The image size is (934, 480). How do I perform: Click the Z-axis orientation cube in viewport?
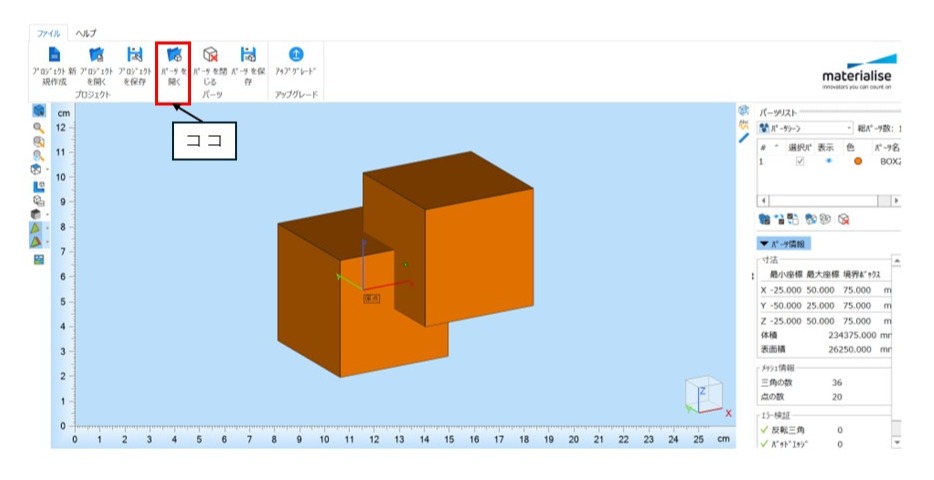pos(701,394)
